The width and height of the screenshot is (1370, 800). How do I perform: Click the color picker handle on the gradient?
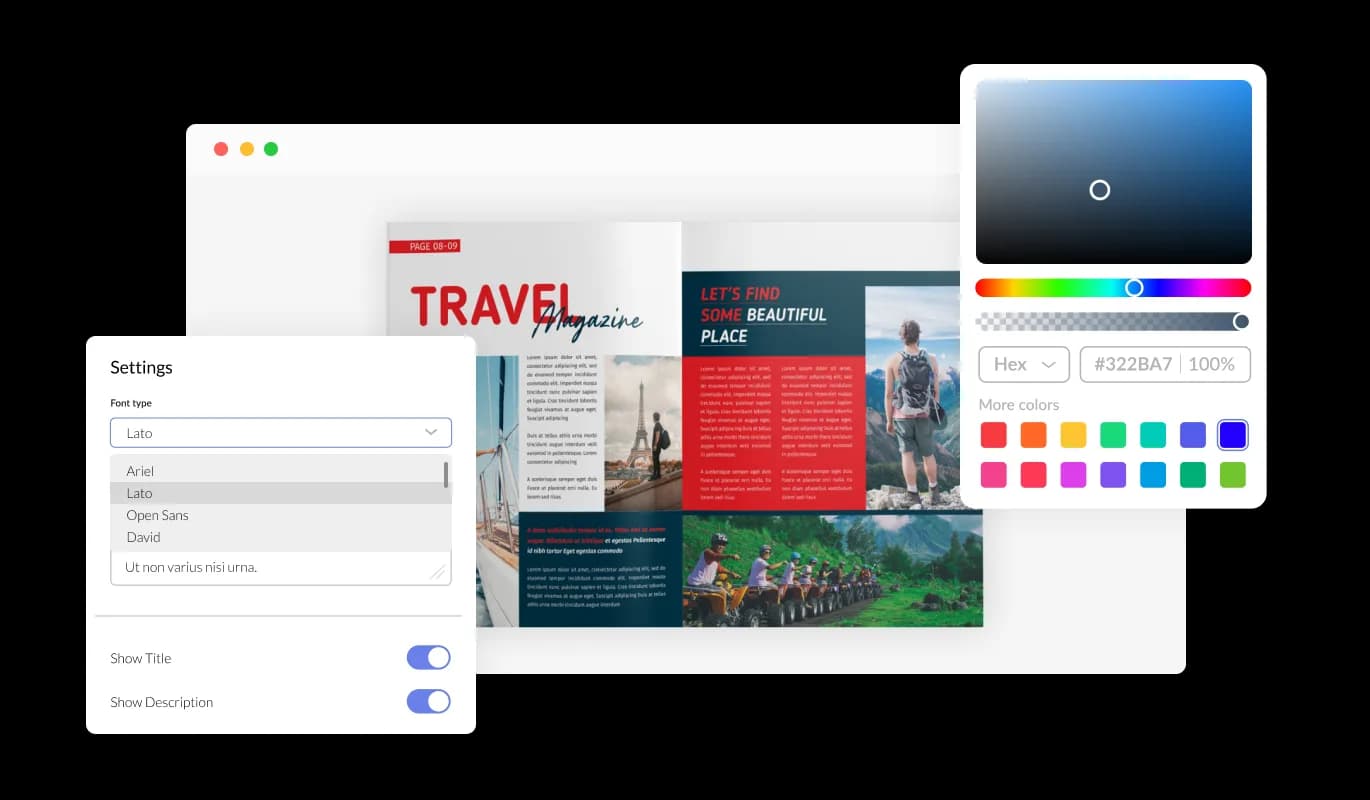[x=1100, y=190]
